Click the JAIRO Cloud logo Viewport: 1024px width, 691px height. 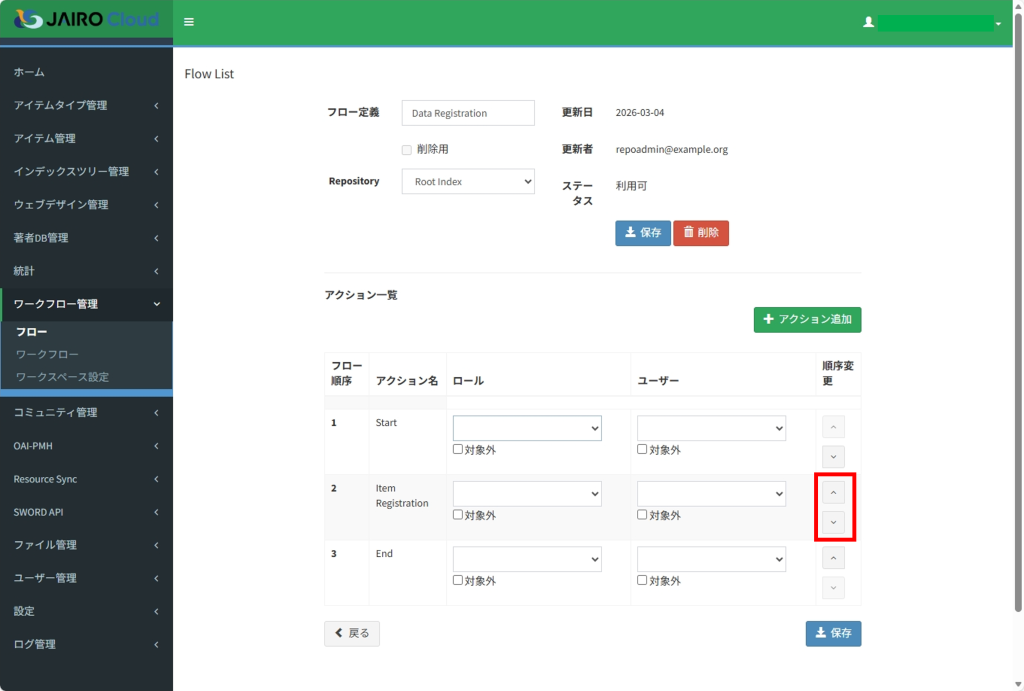click(x=86, y=20)
